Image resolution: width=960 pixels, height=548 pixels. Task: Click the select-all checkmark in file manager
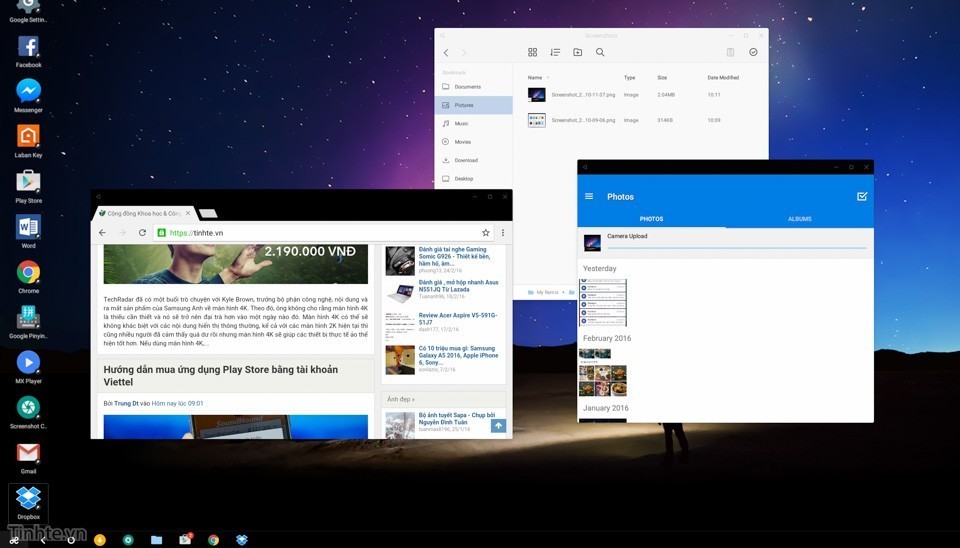[x=753, y=53]
